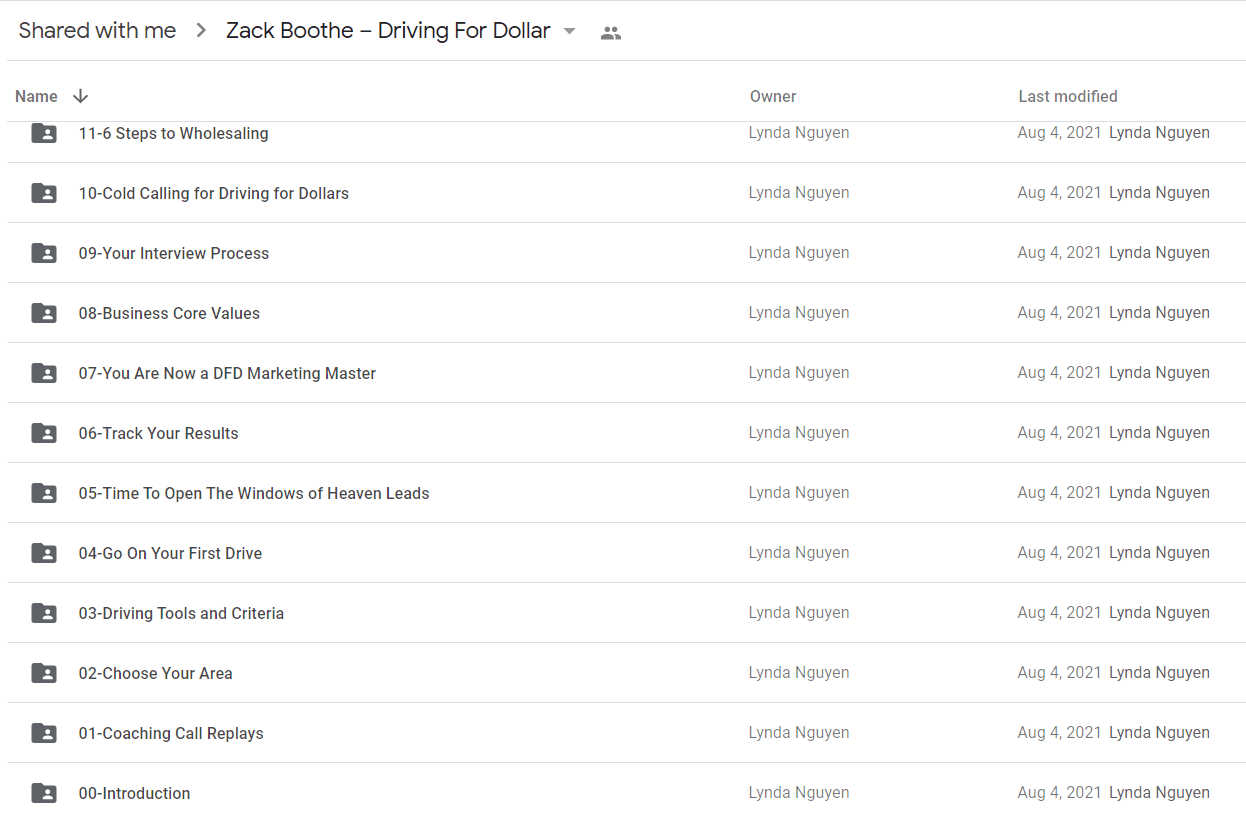This screenshot has width=1246, height=816.
Task: Click the shared people icon in breadcrumb
Action: click(611, 32)
